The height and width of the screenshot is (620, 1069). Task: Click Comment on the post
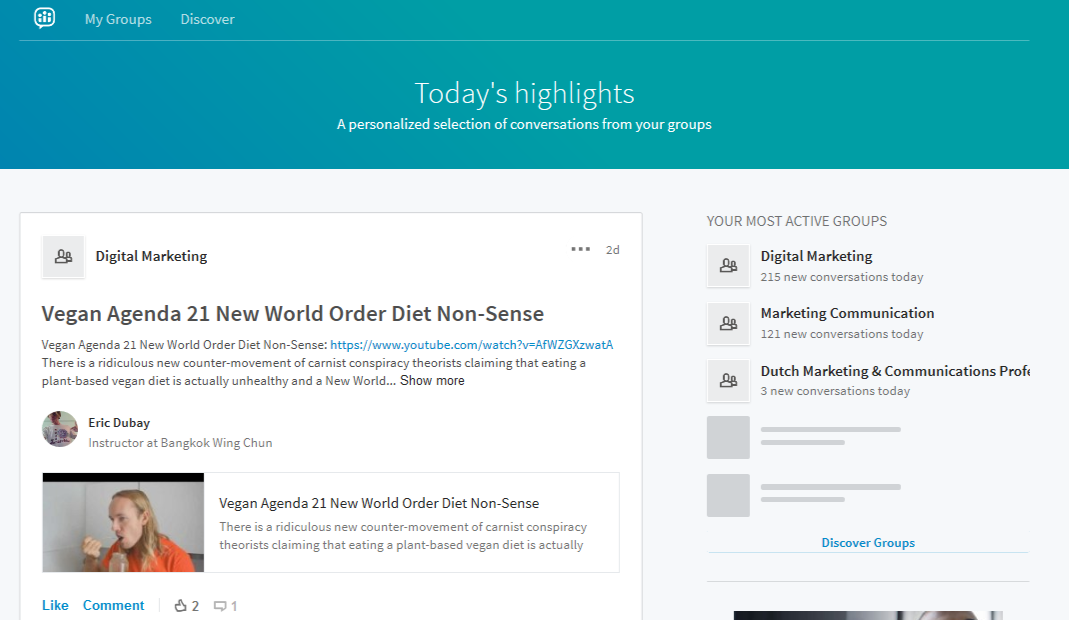[x=113, y=605]
